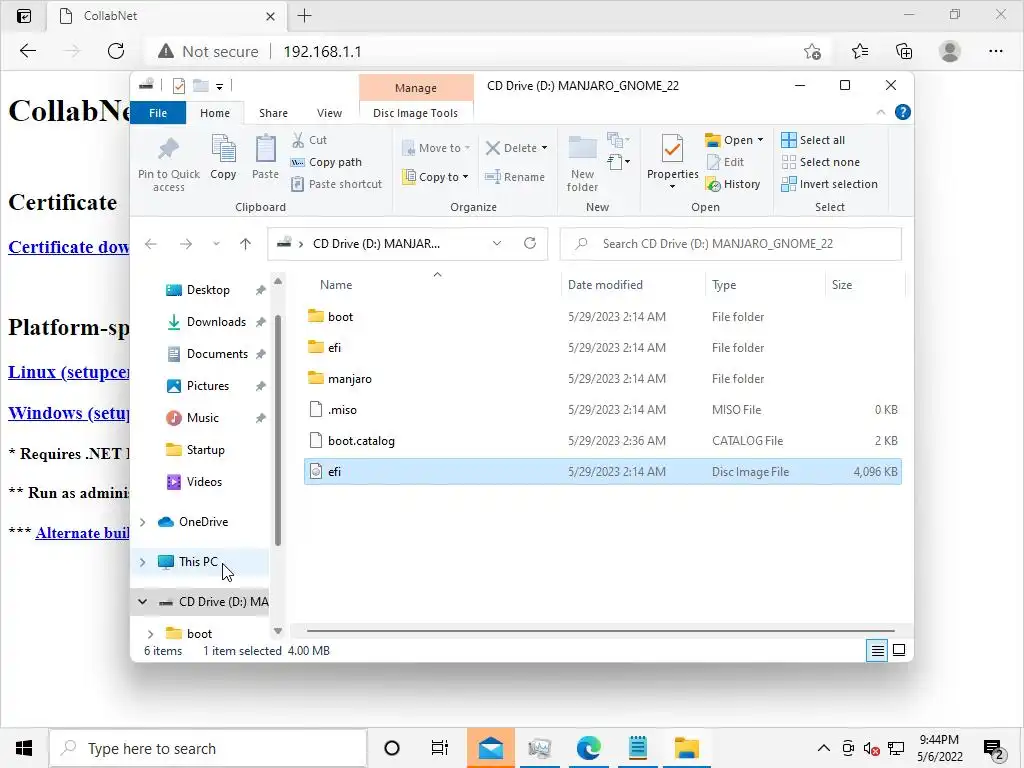Click Windows setup link in Edge page
Image resolution: width=1024 pixels, height=768 pixels.
[69, 413]
